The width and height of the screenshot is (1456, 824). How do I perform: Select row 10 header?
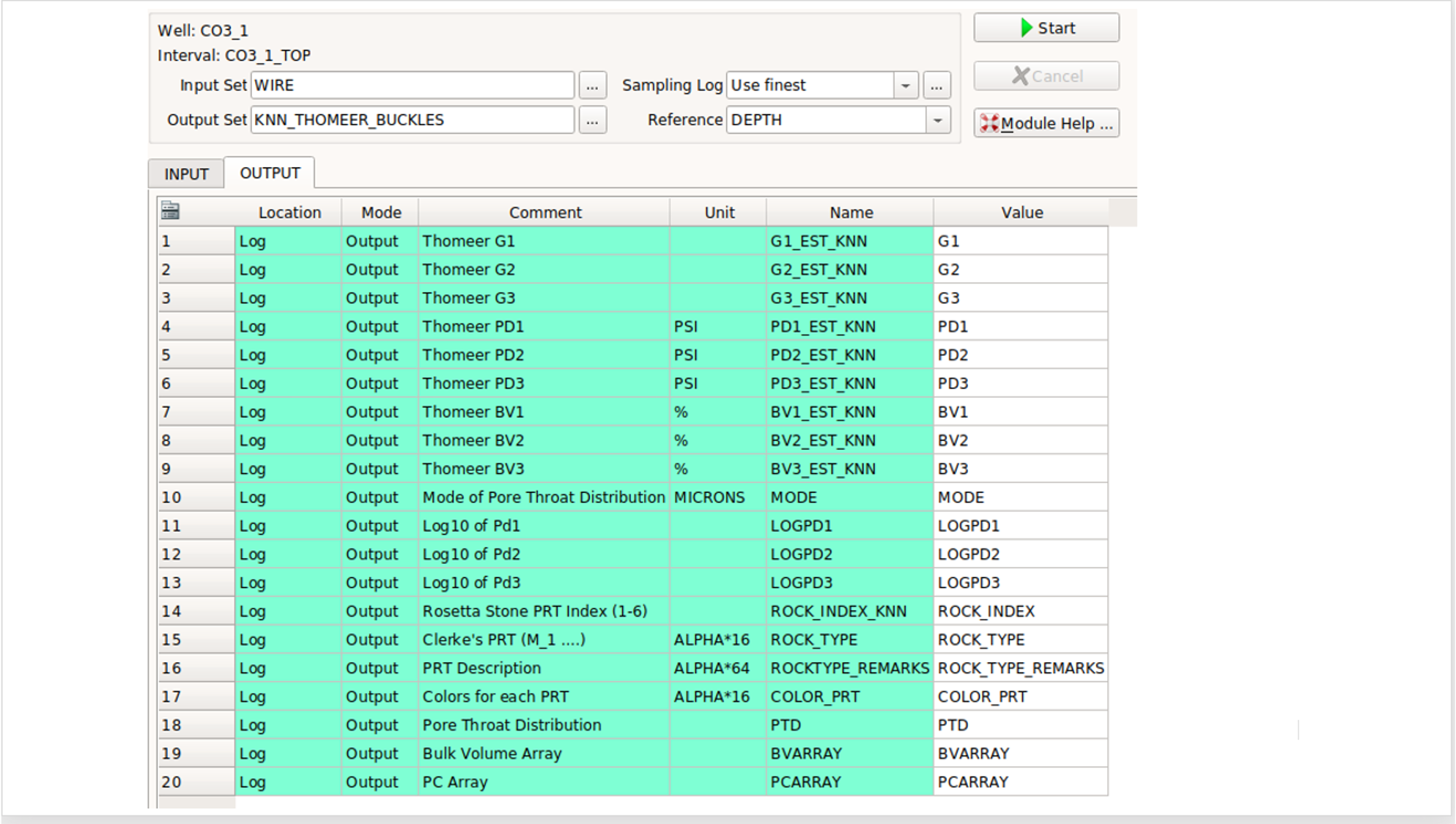tap(196, 497)
